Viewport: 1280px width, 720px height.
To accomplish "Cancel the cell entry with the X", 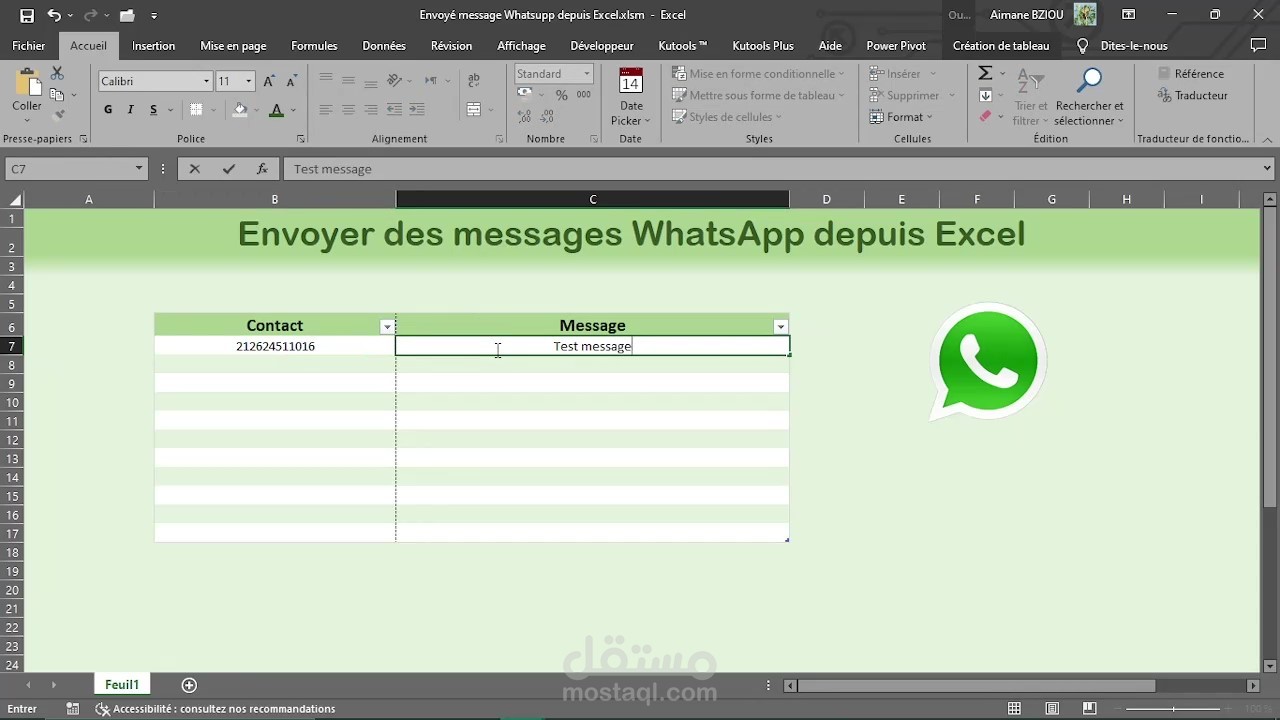I will 195,169.
